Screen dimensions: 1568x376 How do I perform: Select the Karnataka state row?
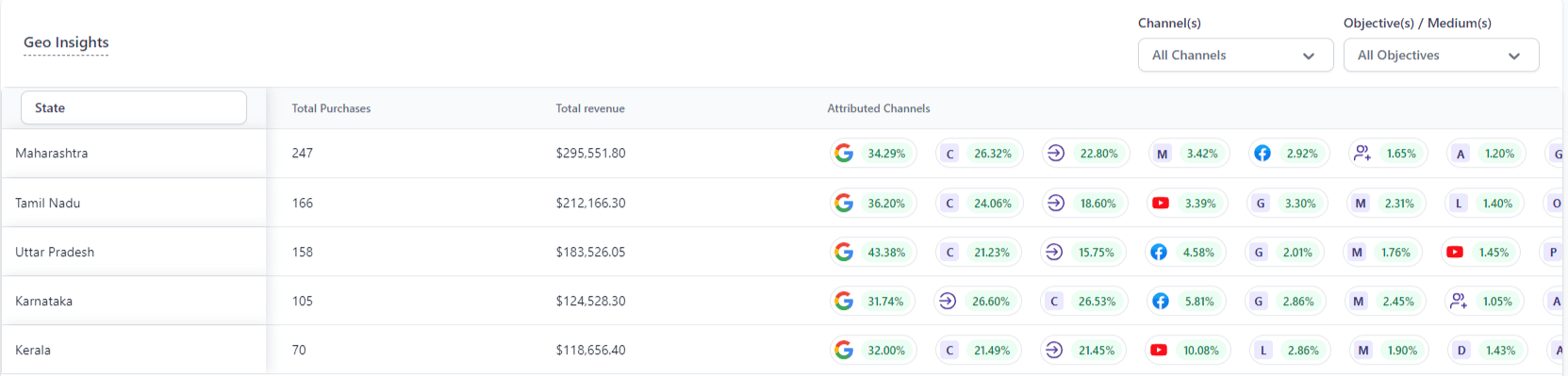tap(134, 301)
